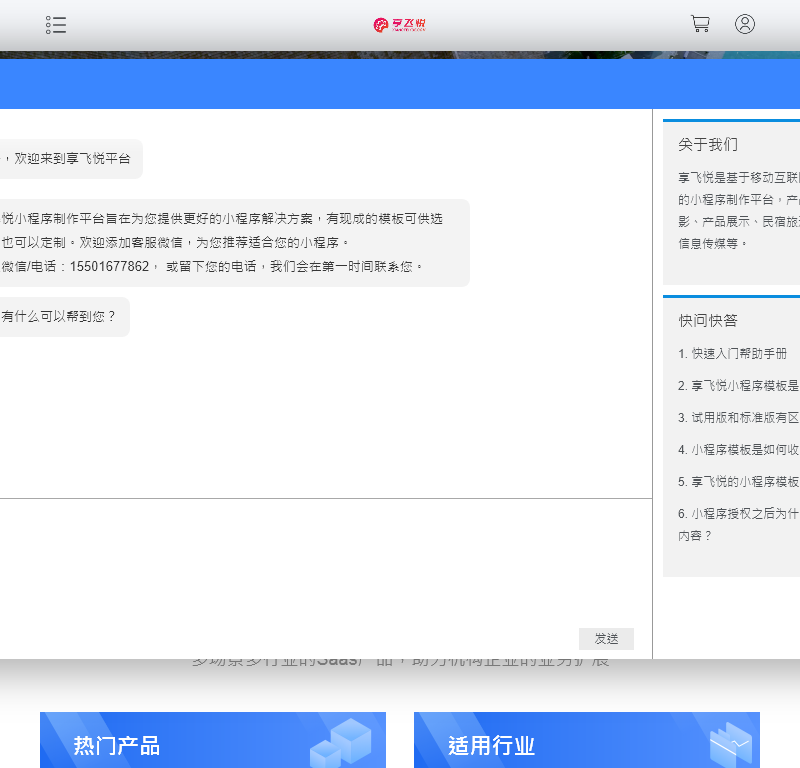Focus the chat message input area
800x768 pixels.
coord(326,561)
